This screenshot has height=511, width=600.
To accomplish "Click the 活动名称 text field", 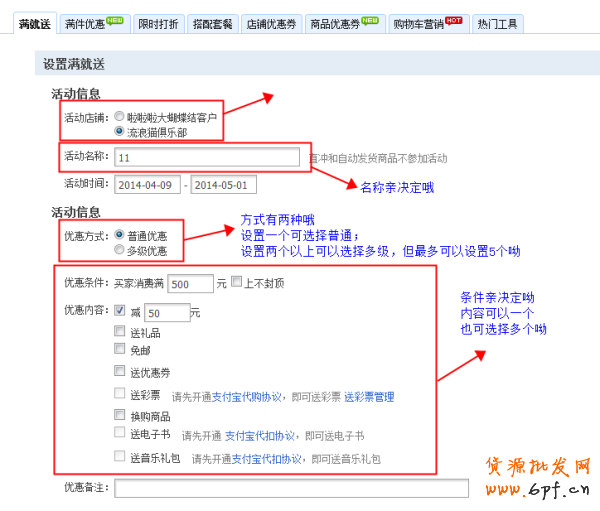I will pos(206,158).
